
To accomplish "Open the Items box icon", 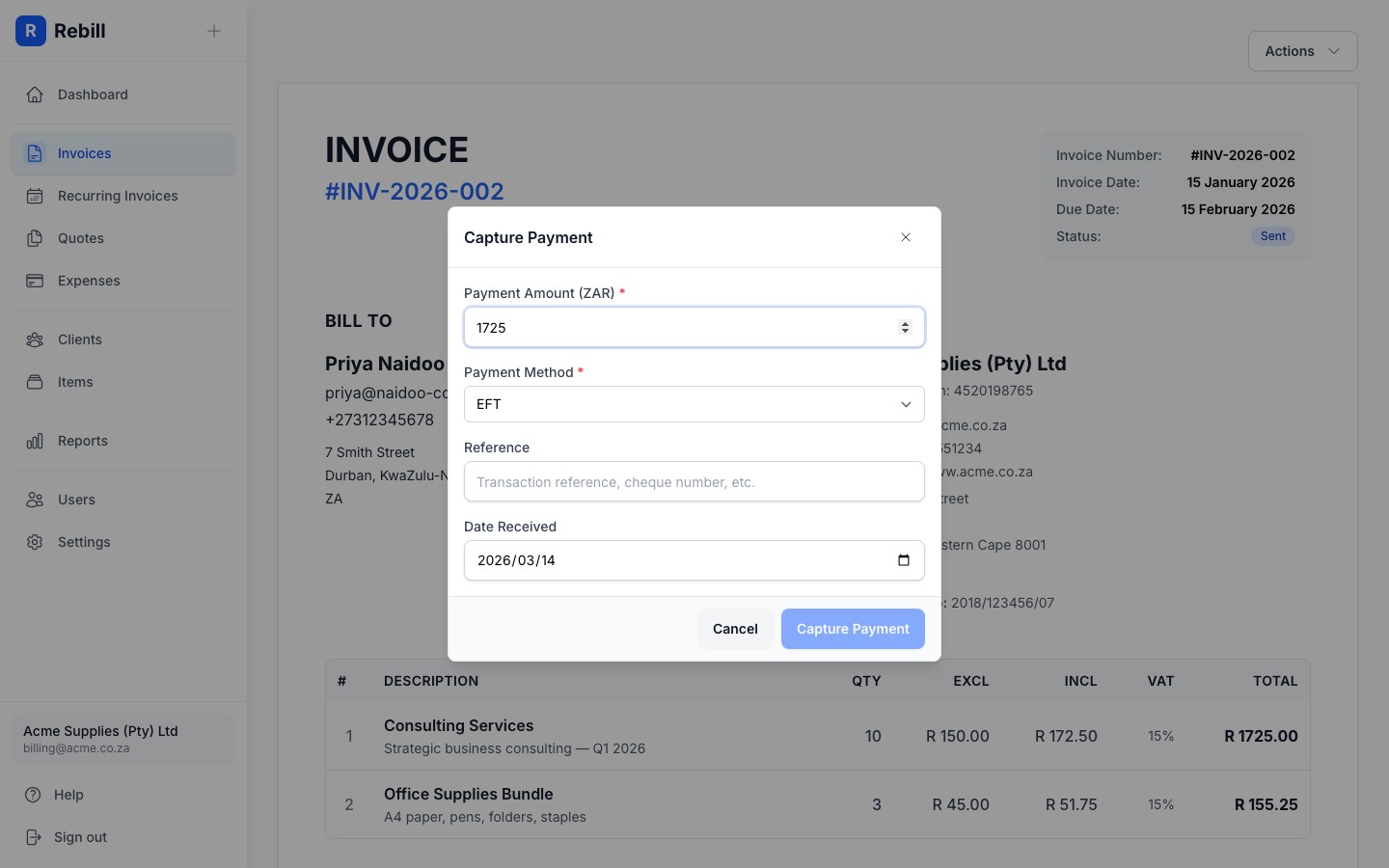I will click(x=35, y=382).
